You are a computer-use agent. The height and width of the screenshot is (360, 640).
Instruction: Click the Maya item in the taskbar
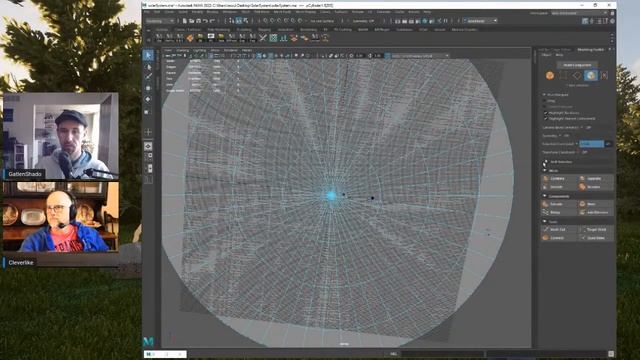tap(165, 354)
